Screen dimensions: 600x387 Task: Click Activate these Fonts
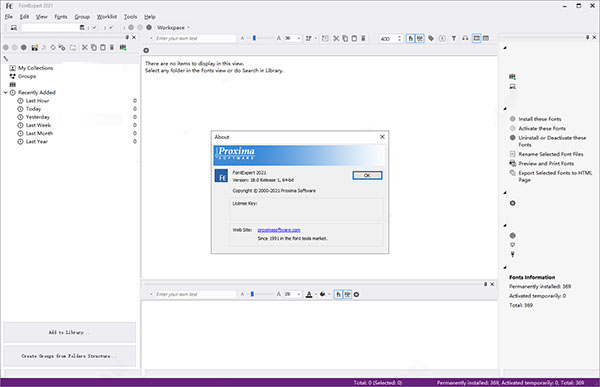542,129
